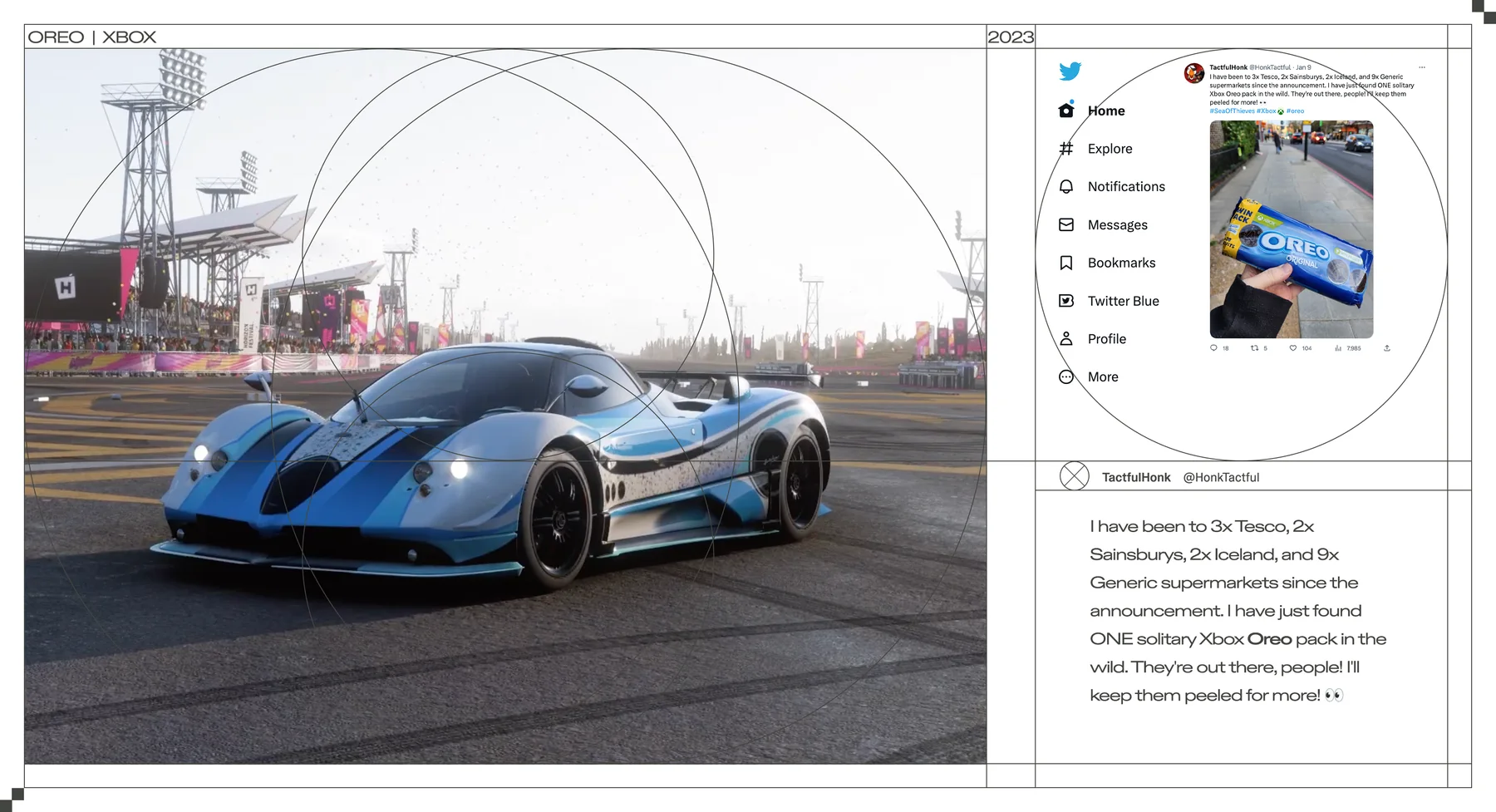
Task: Click the Jan 9 tweet date
Action: 1303,67
